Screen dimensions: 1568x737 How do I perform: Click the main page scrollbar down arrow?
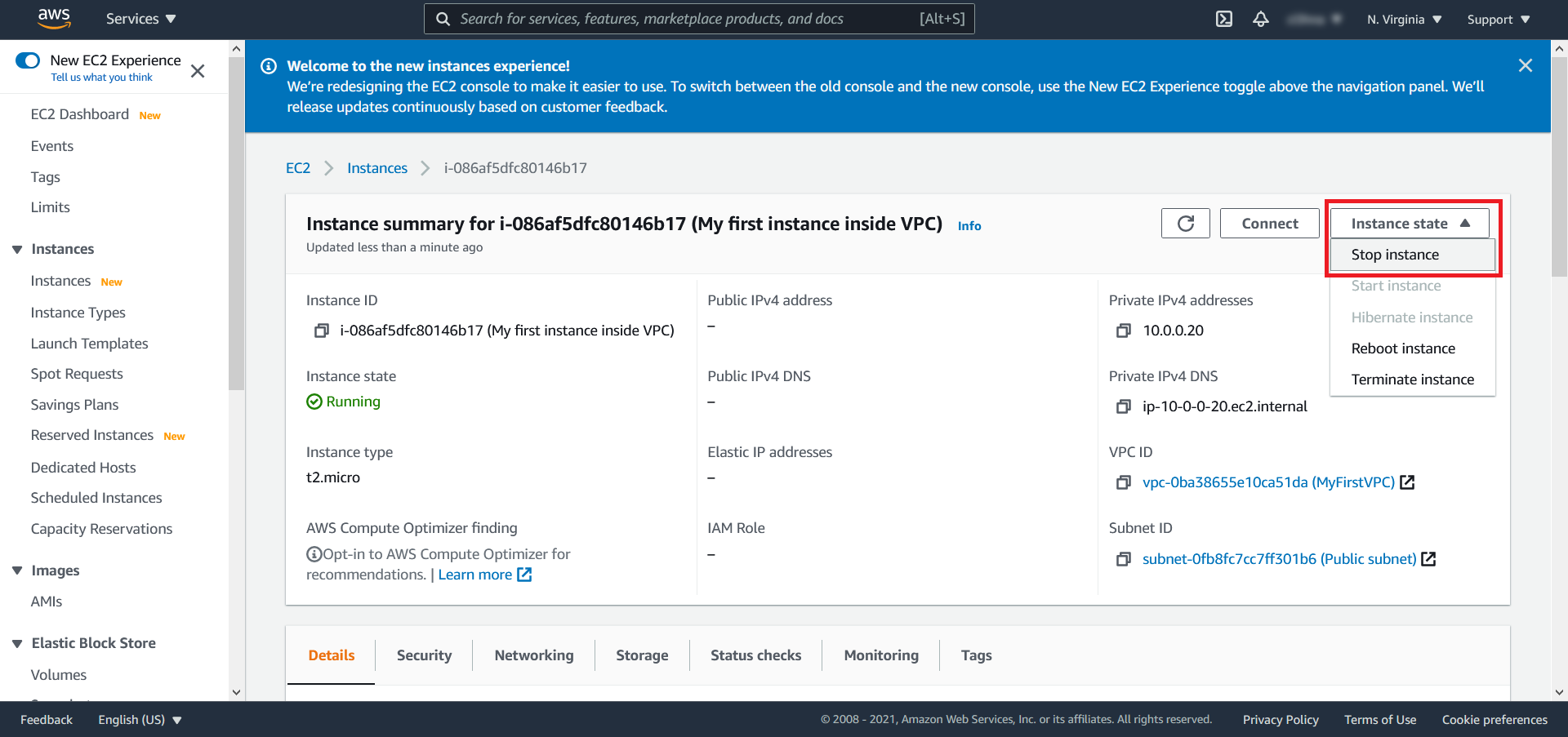[x=1559, y=692]
